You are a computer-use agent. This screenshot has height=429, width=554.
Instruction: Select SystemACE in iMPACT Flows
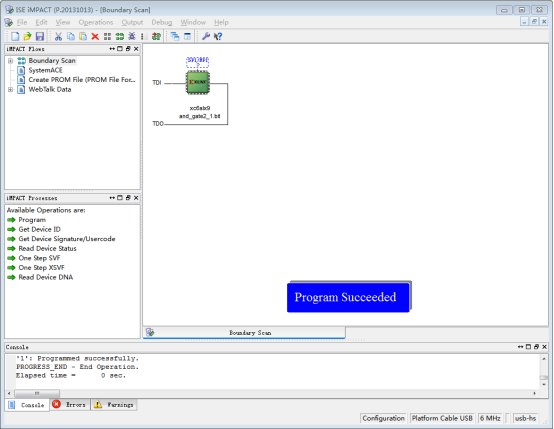[45, 70]
